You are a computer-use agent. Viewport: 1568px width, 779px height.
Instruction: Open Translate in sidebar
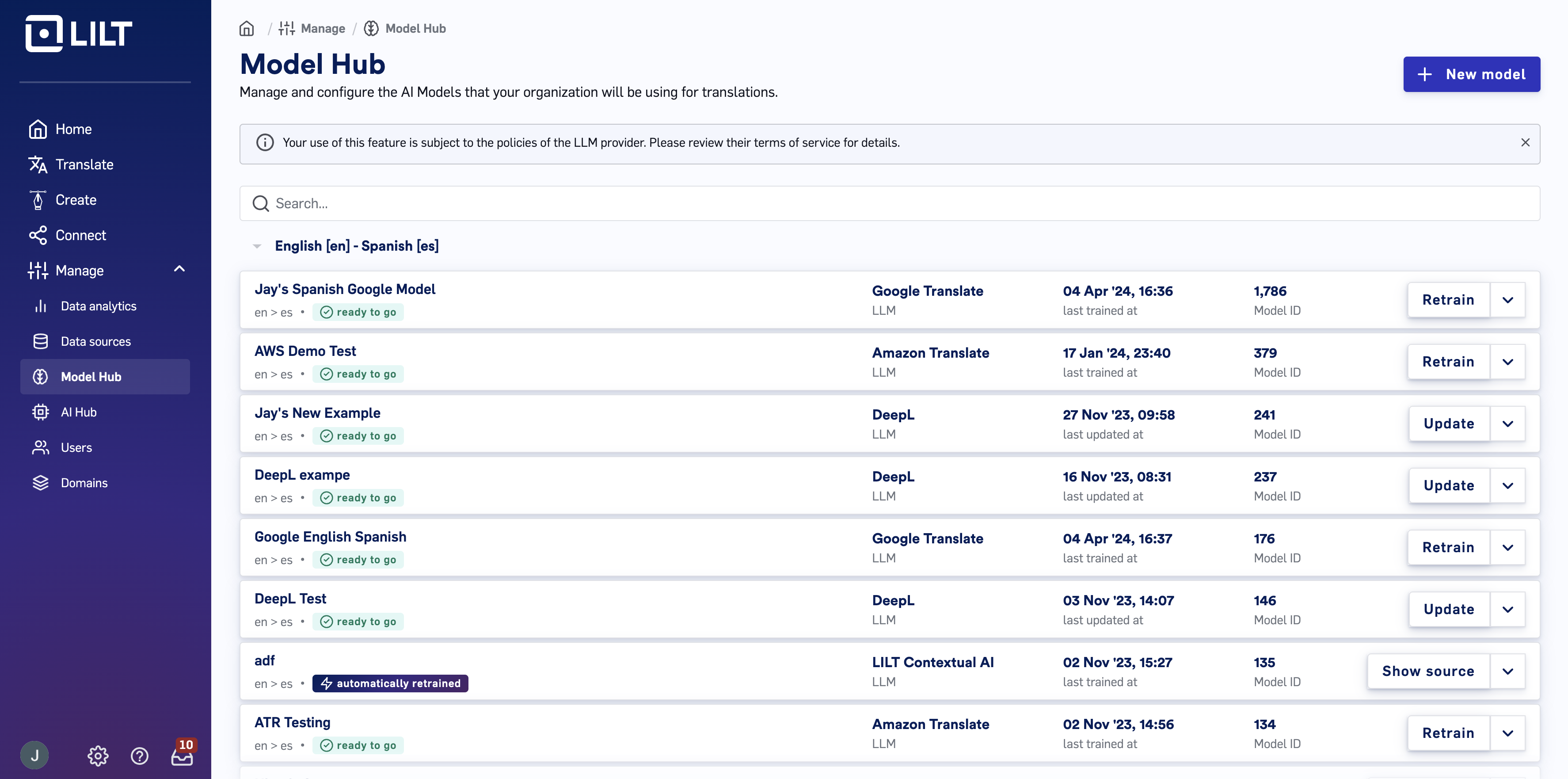tap(105, 164)
